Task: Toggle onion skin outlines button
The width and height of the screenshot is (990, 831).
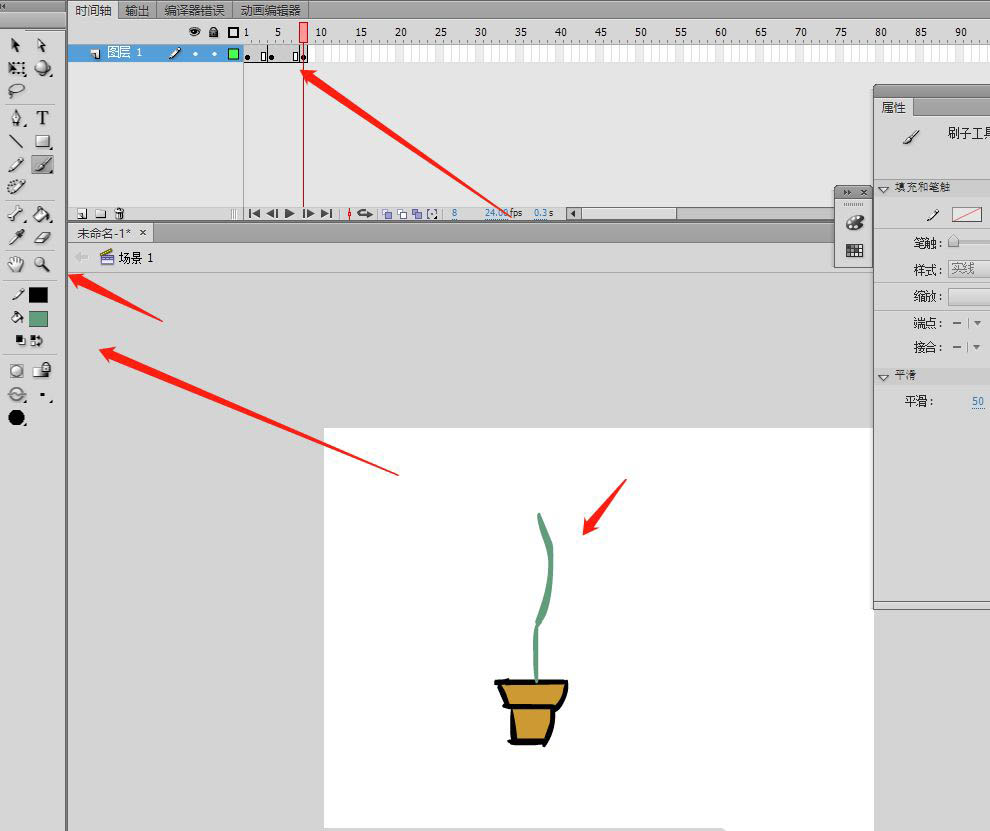Action: click(x=402, y=214)
